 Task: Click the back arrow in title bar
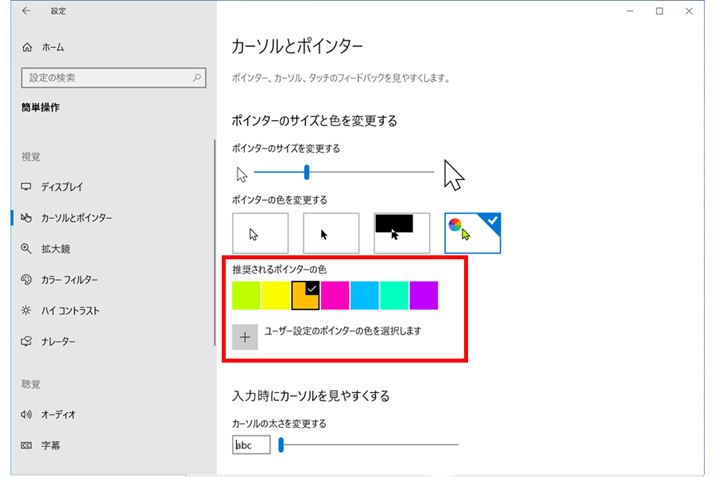[24, 12]
